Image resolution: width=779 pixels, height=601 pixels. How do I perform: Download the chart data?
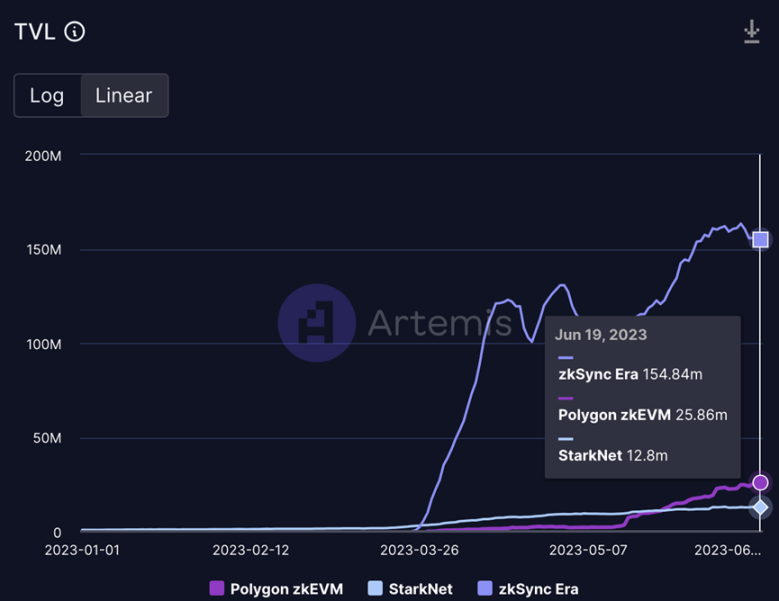point(752,32)
